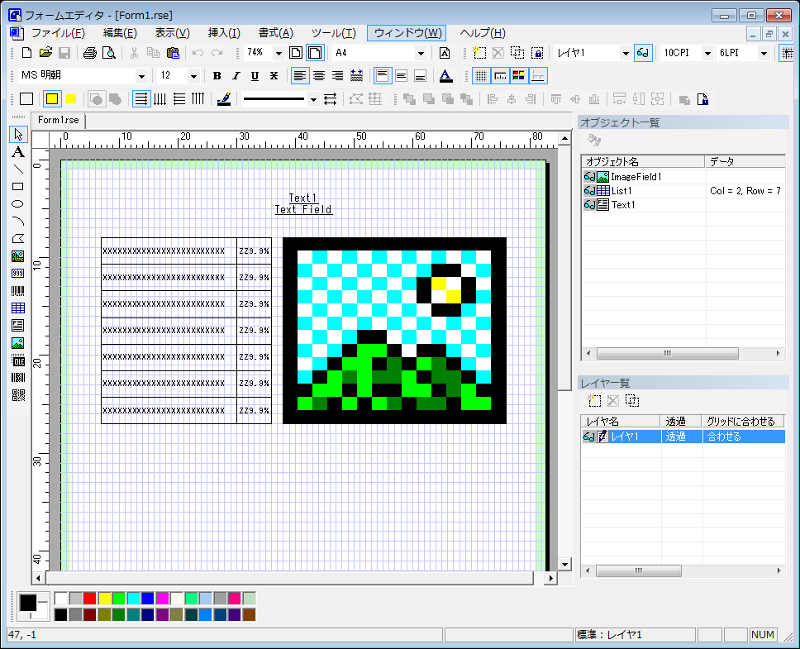800x649 pixels.
Task: Select the polygon drawing tool
Action: point(18,239)
